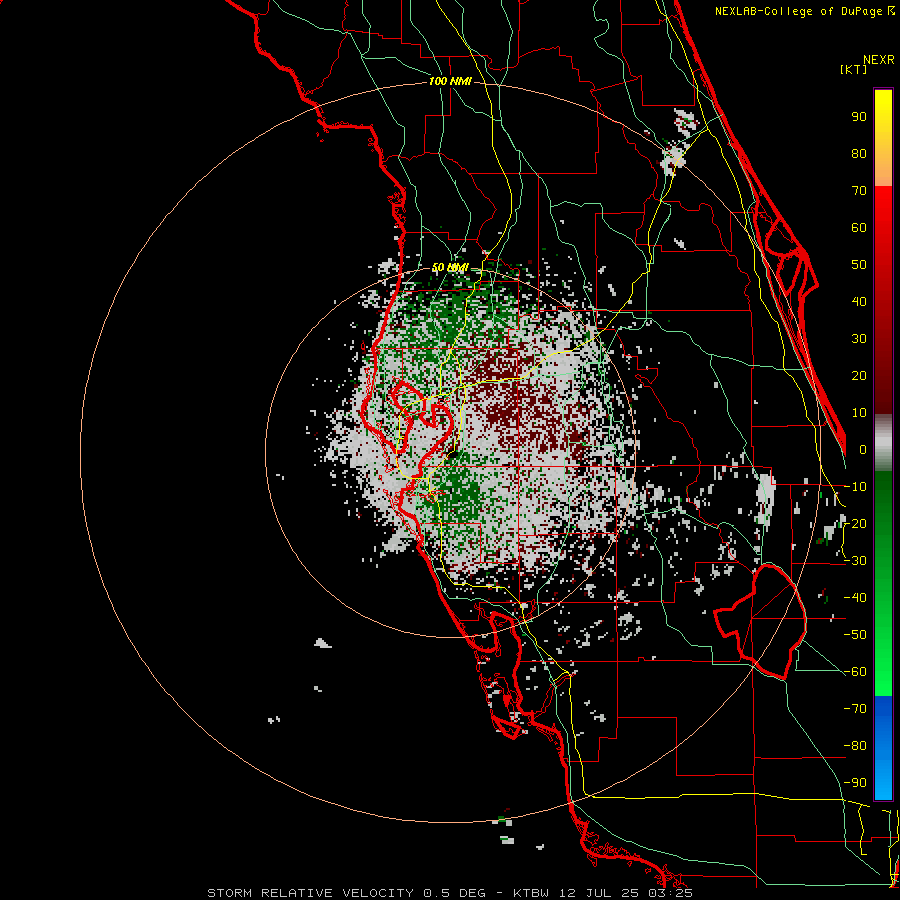900x900 pixels.
Task: Click the -80 scale value
Action: pyautogui.click(x=855, y=746)
